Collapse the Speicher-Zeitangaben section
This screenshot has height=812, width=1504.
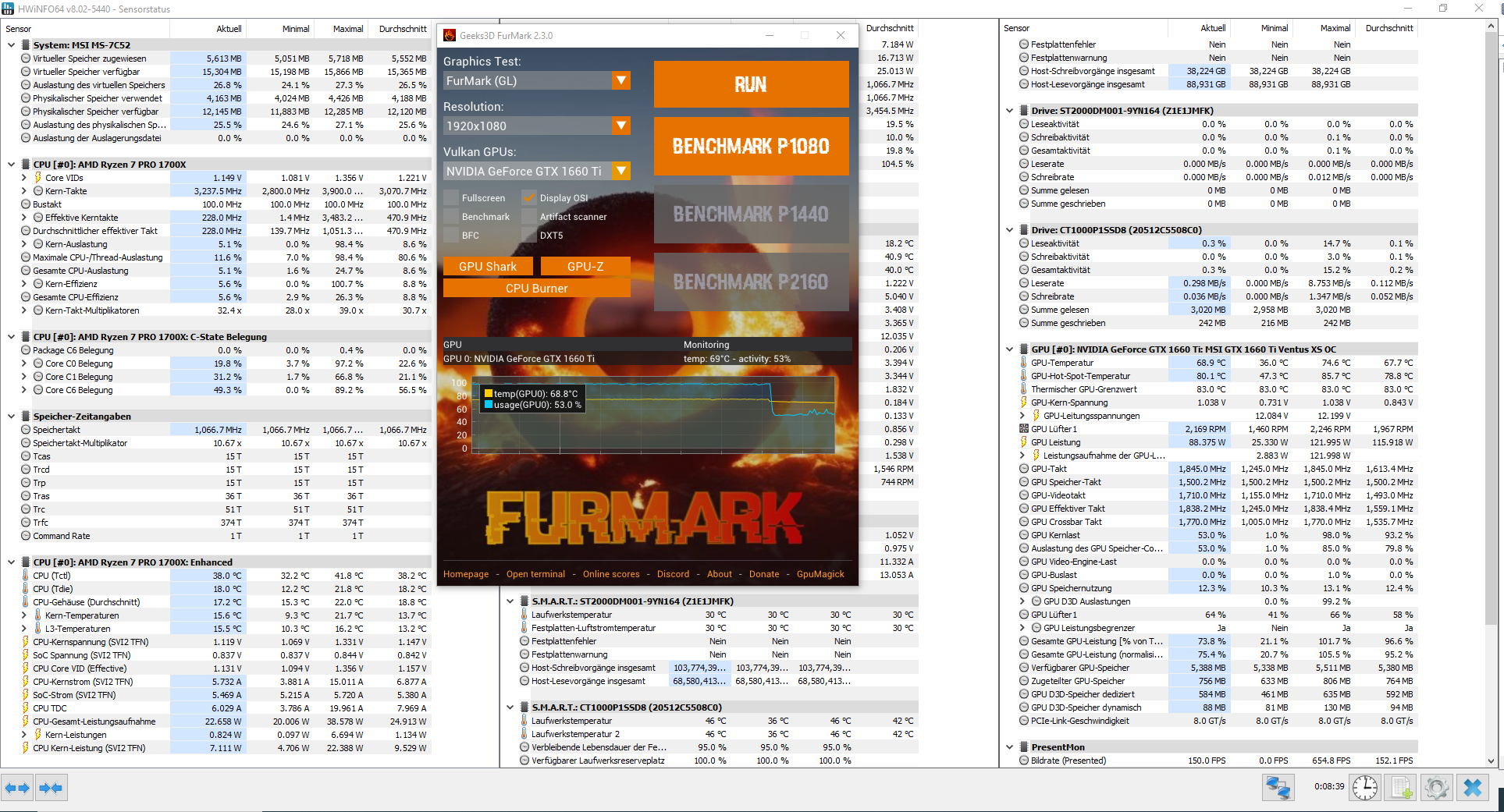(11, 417)
